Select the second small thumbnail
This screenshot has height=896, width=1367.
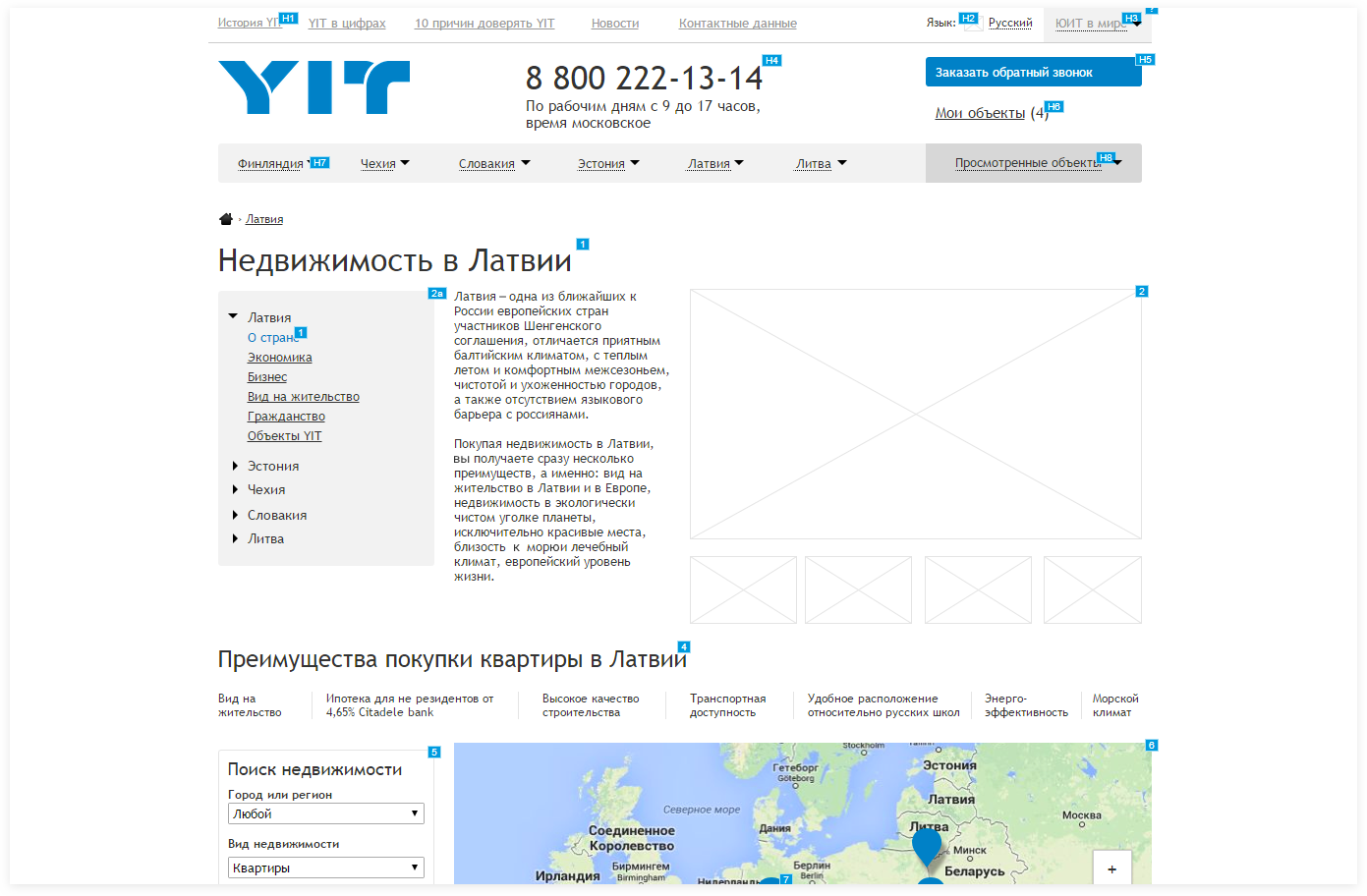(858, 589)
